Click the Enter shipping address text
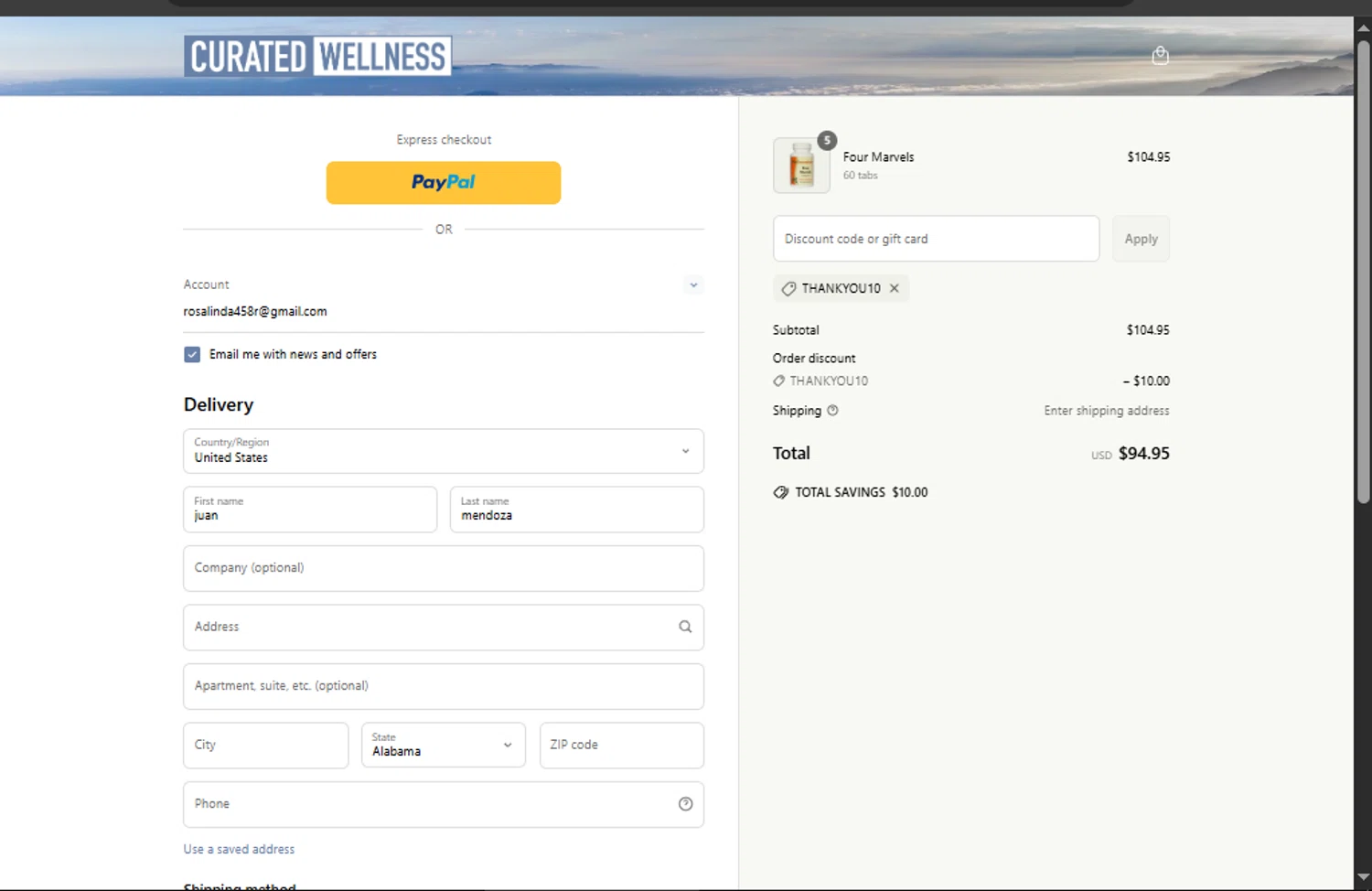The width and height of the screenshot is (1372, 891). pyautogui.click(x=1107, y=411)
